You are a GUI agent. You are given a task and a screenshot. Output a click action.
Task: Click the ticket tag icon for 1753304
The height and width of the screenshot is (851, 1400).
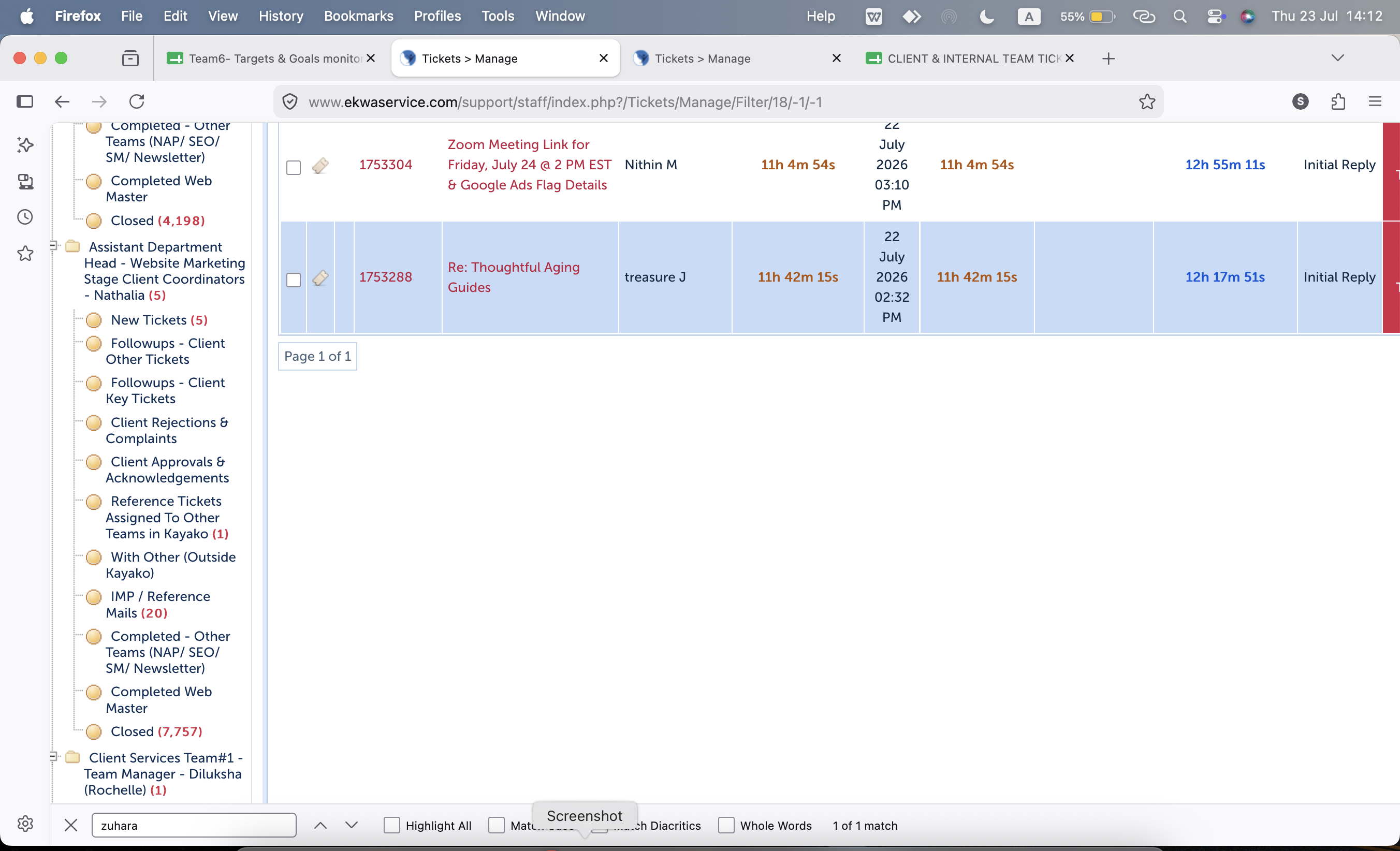(320, 165)
